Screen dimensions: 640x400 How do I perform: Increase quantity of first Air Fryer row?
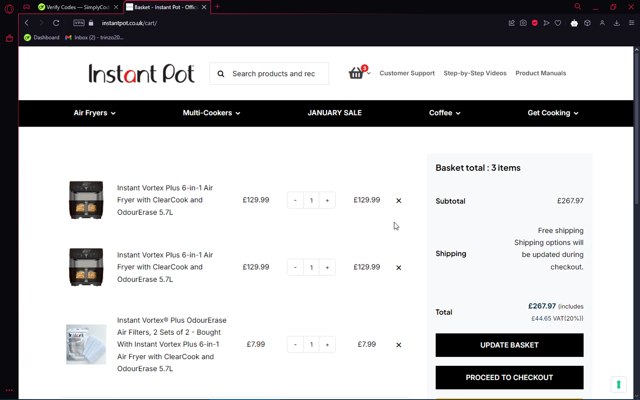[x=327, y=200]
